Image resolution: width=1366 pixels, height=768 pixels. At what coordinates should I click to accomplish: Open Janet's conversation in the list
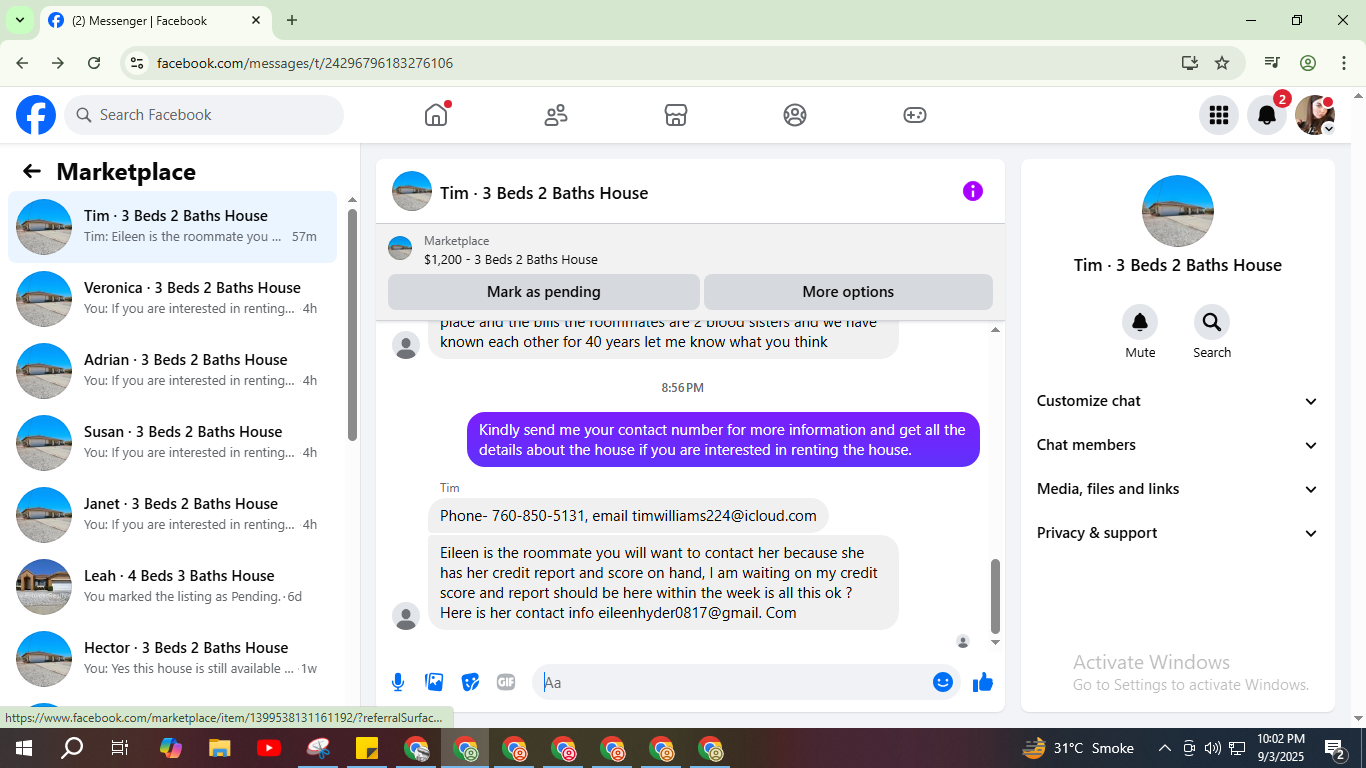pos(173,515)
